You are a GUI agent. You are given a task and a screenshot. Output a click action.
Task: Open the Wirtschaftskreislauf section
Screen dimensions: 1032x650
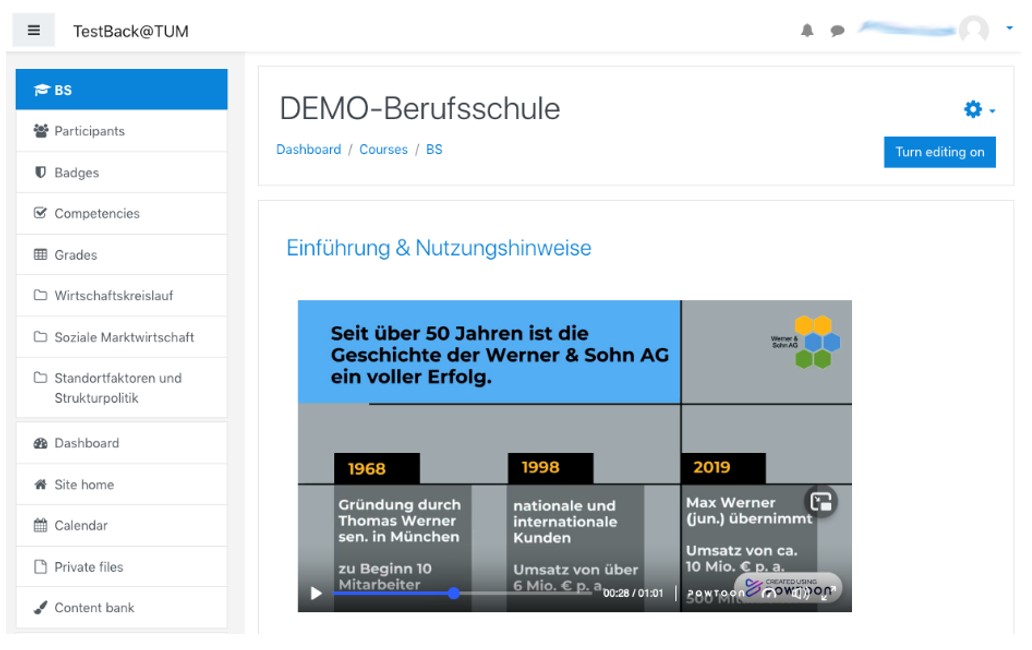[113, 296]
